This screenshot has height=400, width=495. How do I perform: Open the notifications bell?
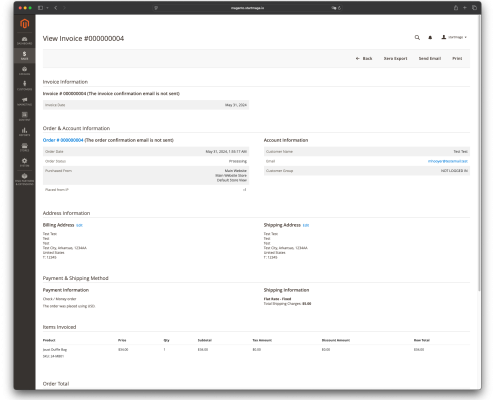(x=430, y=37)
